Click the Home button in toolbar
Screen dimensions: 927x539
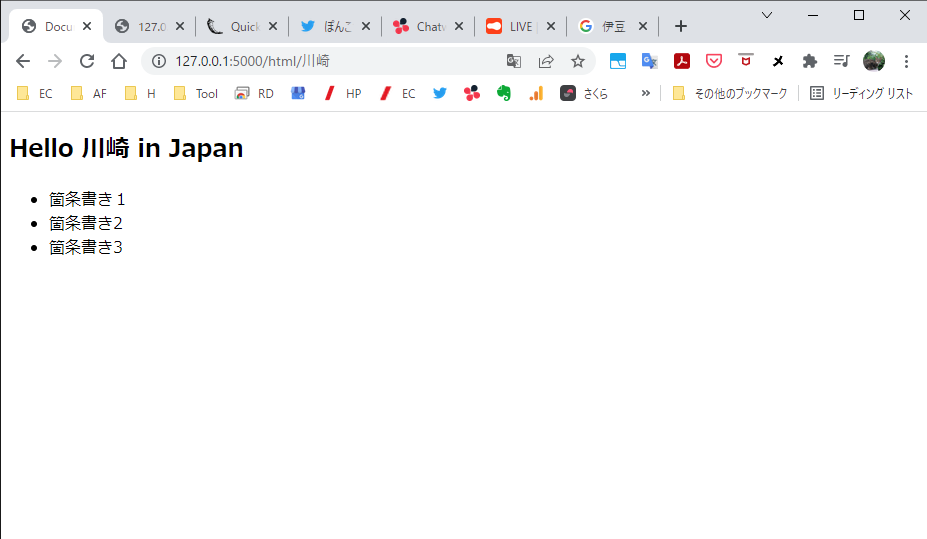point(118,61)
